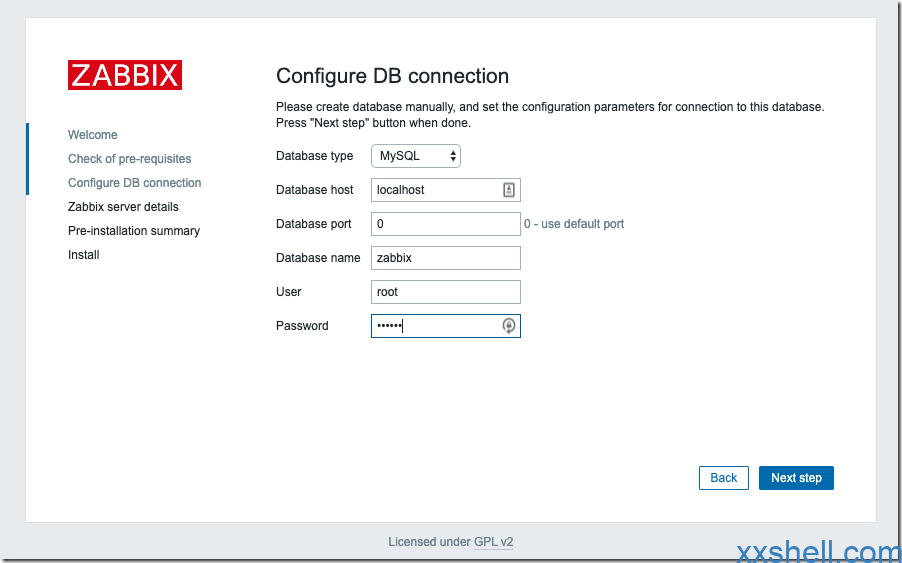Go to the Welcome step in sidebar
902x563 pixels.
coord(93,135)
